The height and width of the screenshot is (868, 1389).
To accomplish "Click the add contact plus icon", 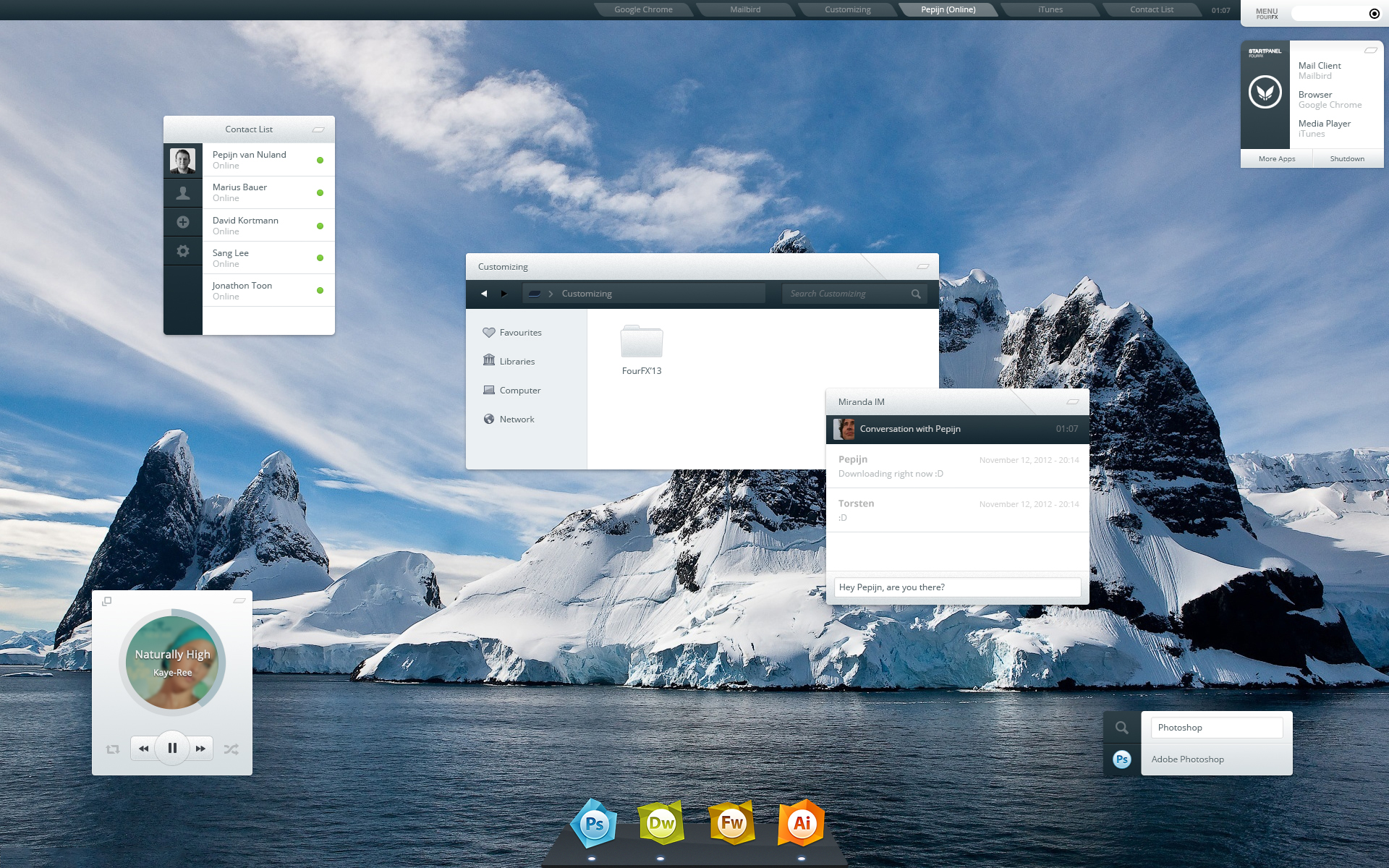I will (x=183, y=222).
